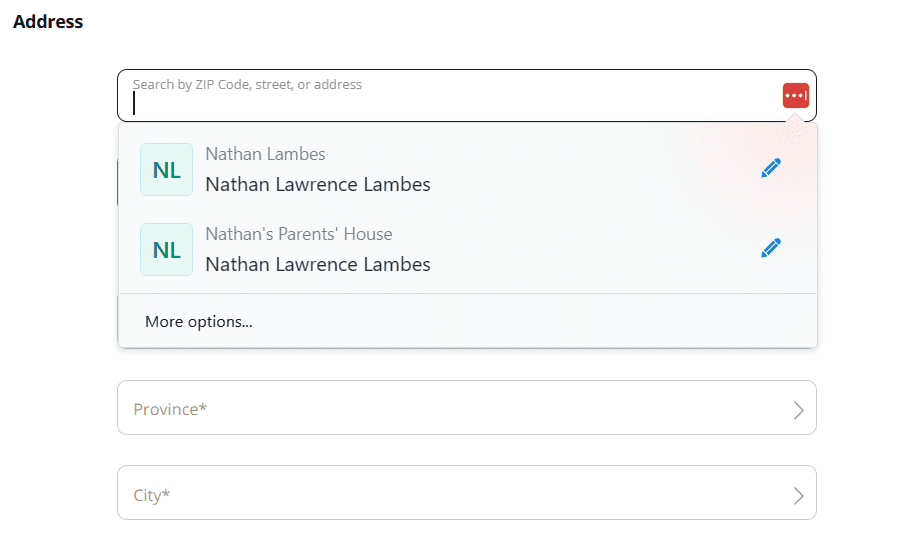Image resolution: width=919 pixels, height=535 pixels.
Task: Edit Nathan's Parents' House entry via pencil icon
Action: pos(771,247)
